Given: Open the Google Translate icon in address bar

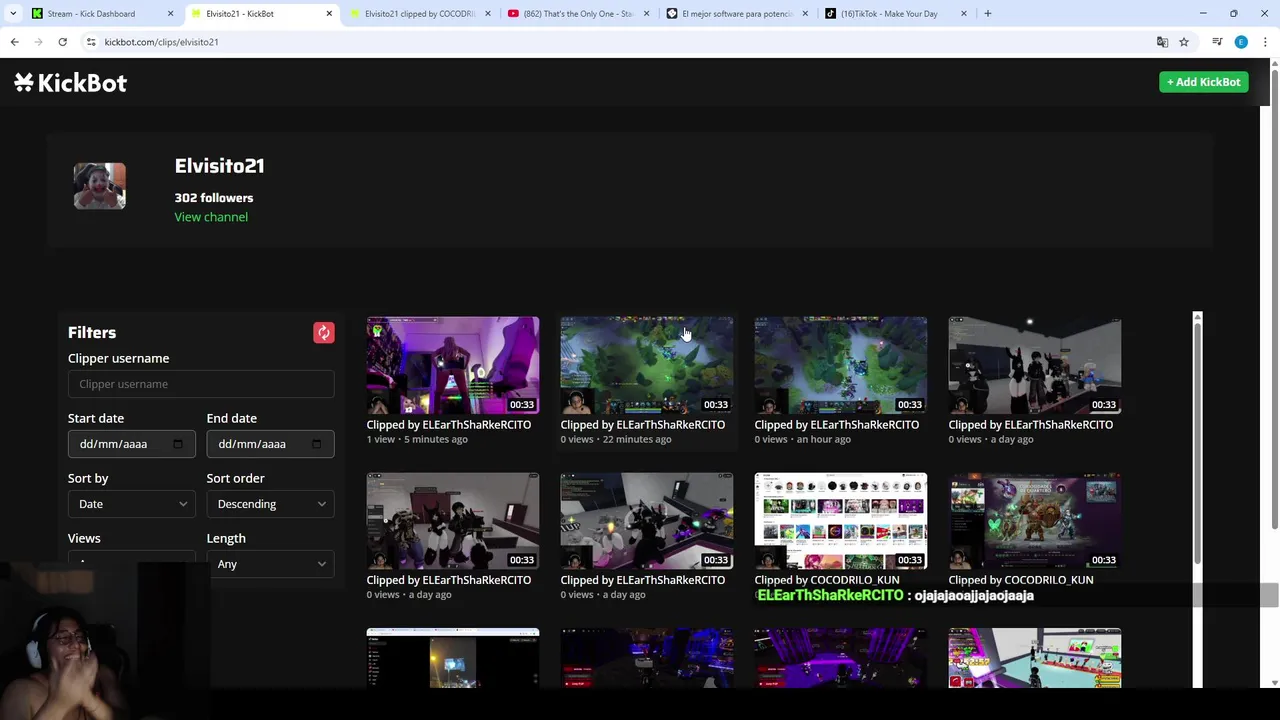Looking at the screenshot, I should point(1162,42).
